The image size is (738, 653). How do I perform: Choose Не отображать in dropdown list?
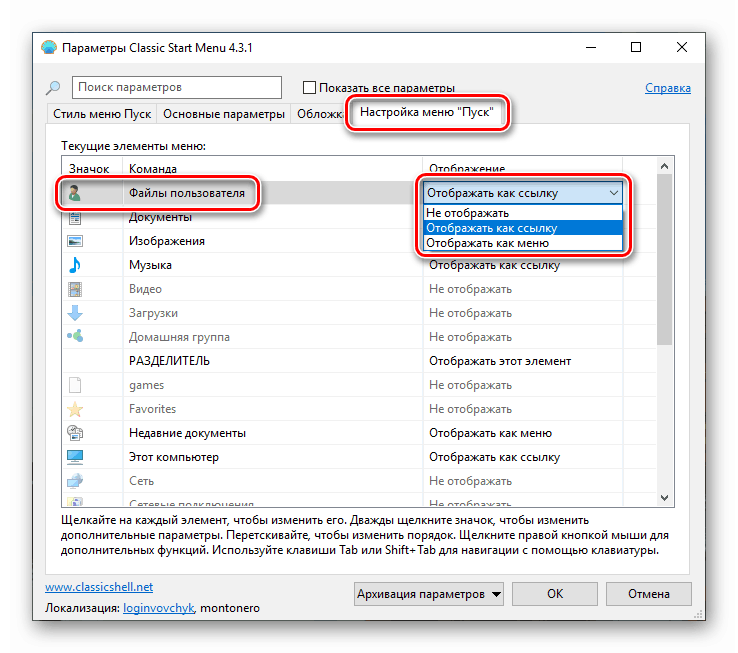523,213
